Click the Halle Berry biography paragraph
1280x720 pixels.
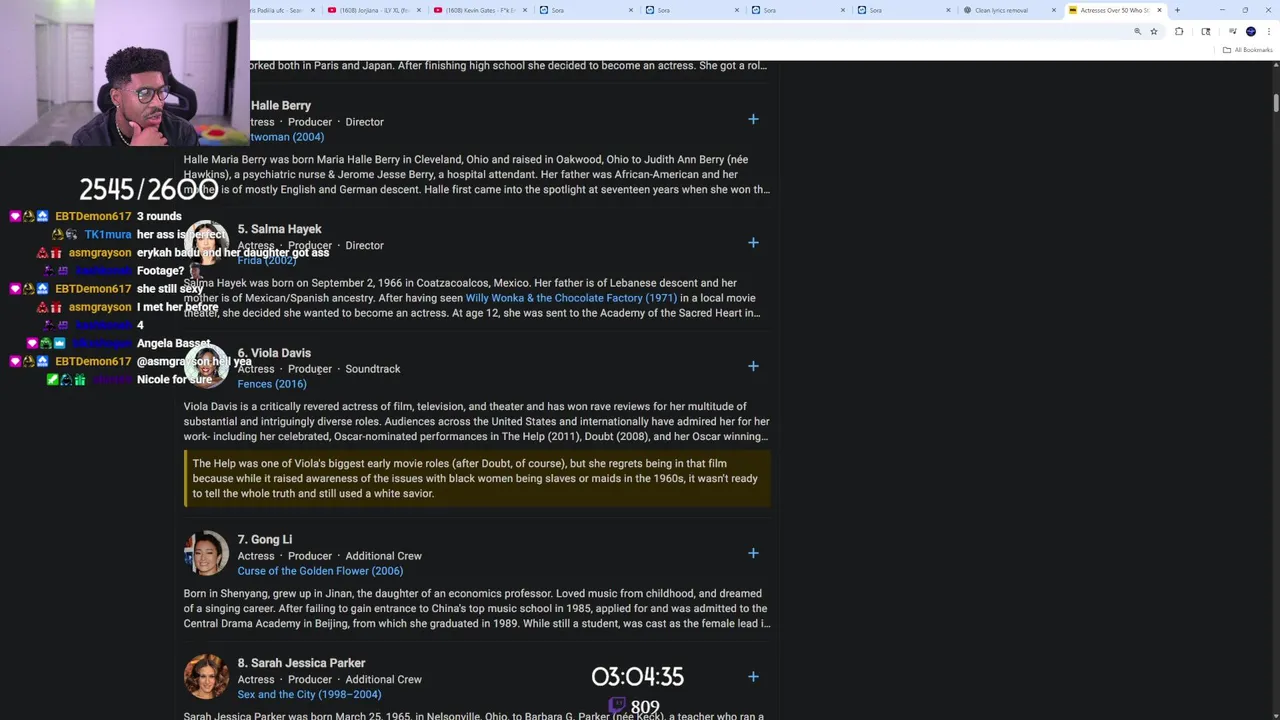coord(476,174)
